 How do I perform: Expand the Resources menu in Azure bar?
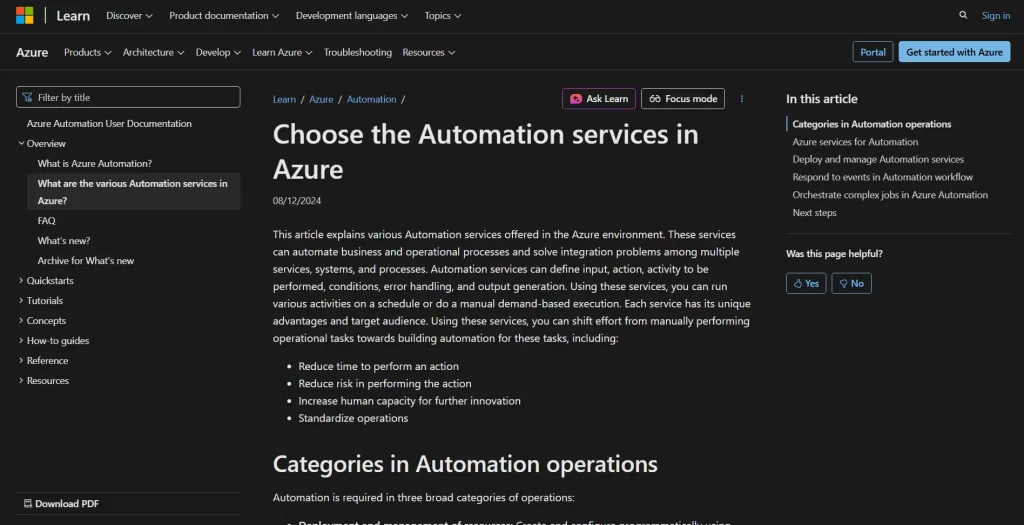point(428,52)
